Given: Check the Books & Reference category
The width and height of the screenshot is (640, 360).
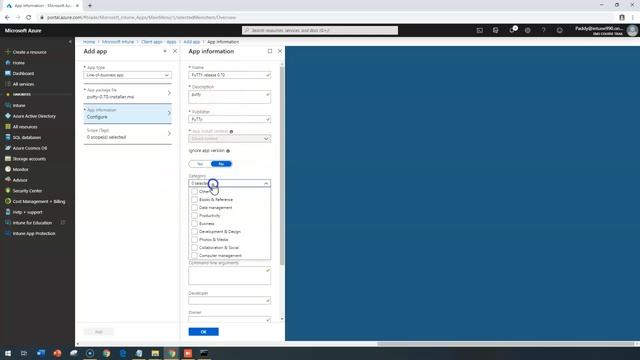Looking at the screenshot, I should pyautogui.click(x=195, y=200).
